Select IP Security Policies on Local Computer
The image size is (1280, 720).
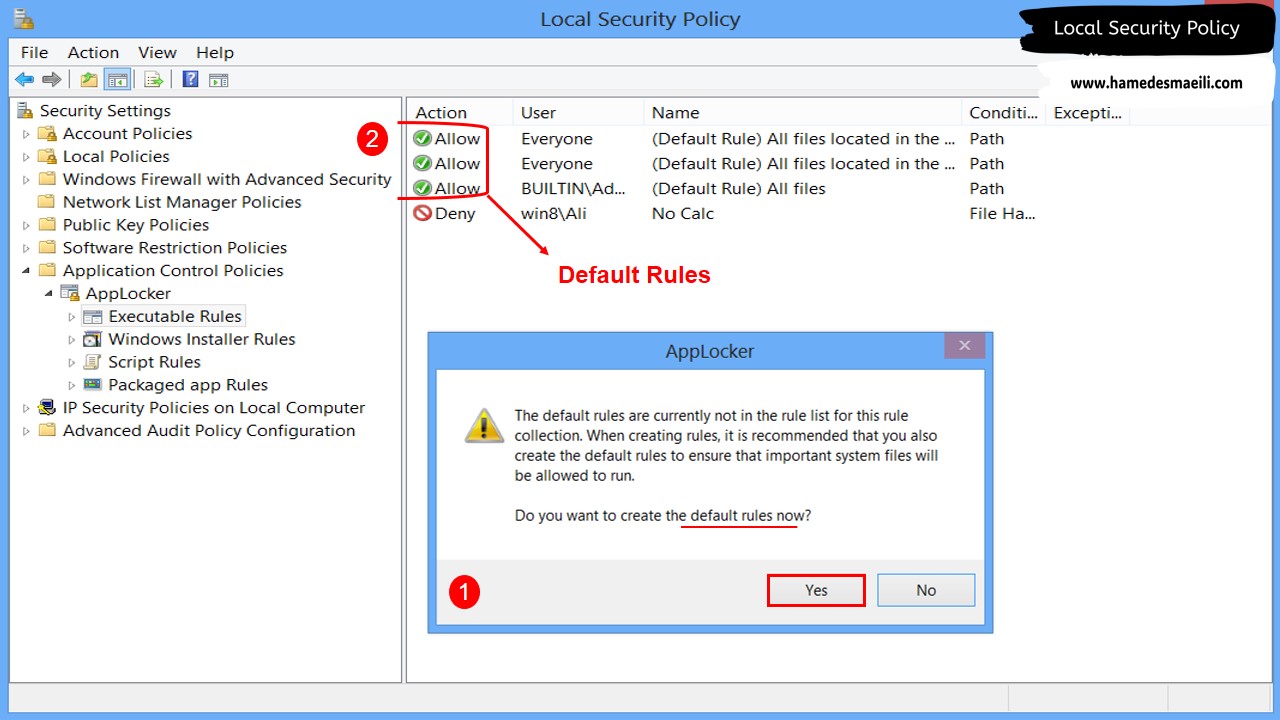tap(214, 408)
